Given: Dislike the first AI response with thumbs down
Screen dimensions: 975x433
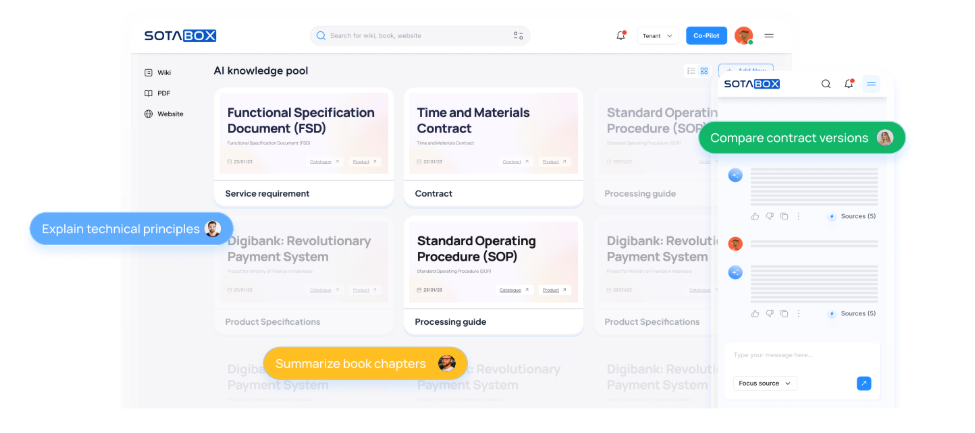Looking at the screenshot, I should pyautogui.click(x=769, y=216).
